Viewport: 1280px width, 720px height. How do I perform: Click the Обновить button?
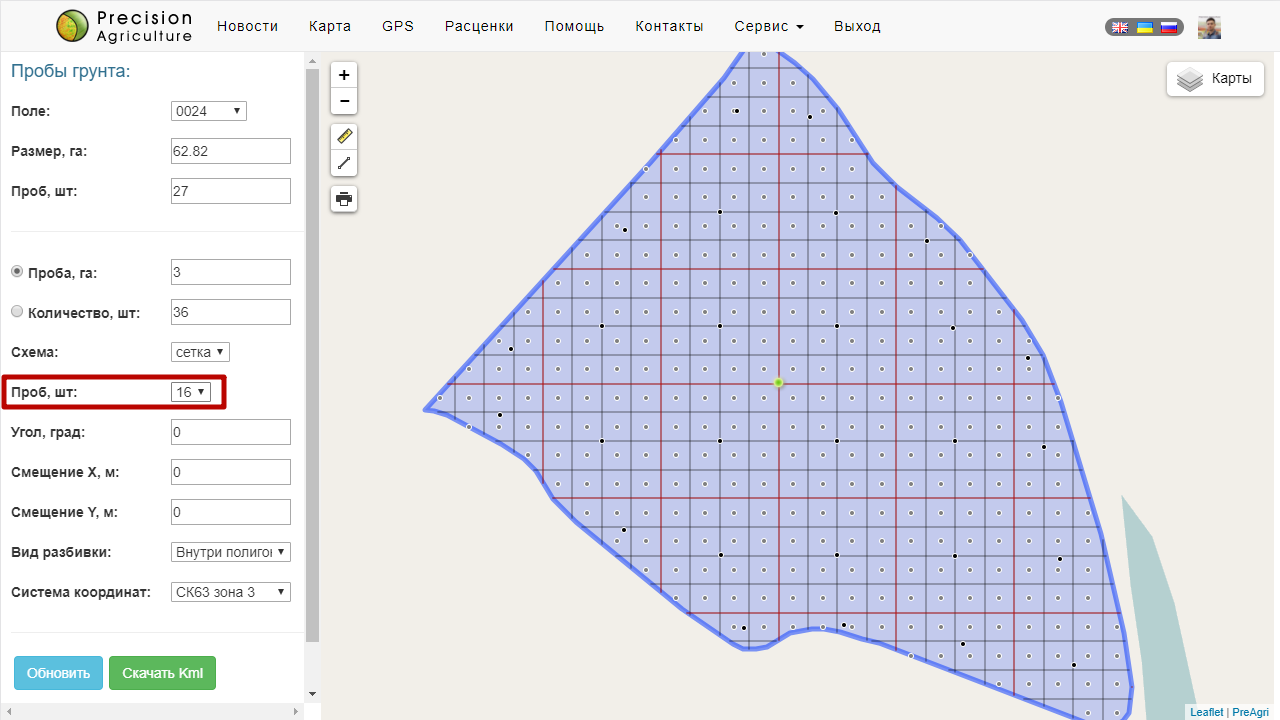click(58, 673)
